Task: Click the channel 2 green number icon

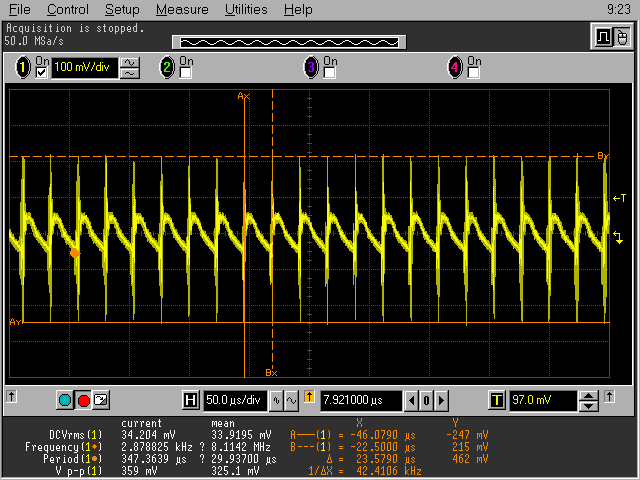Action: tap(167, 68)
